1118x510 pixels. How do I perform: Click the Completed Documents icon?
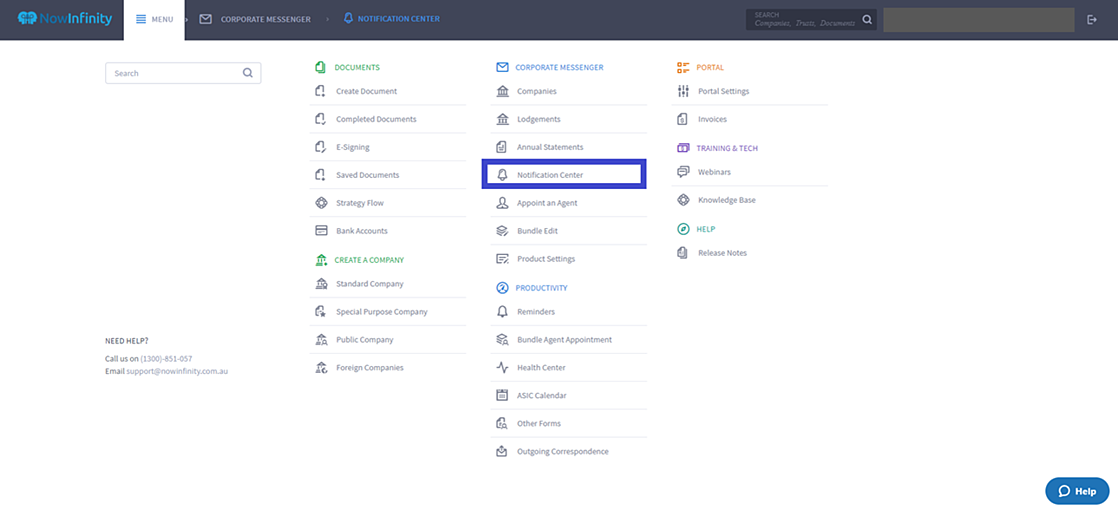point(321,119)
